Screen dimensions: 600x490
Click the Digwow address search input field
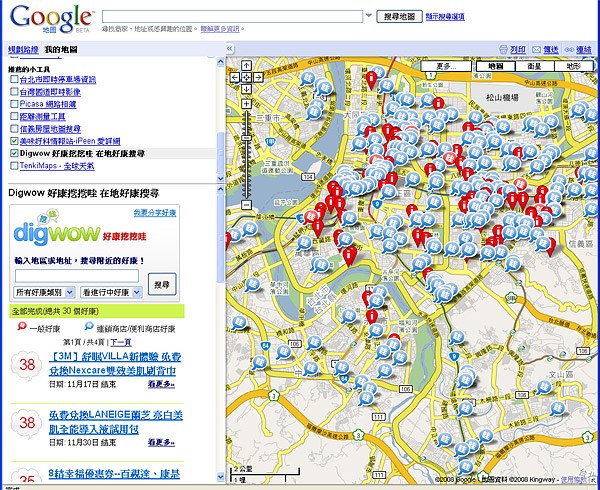tap(77, 275)
